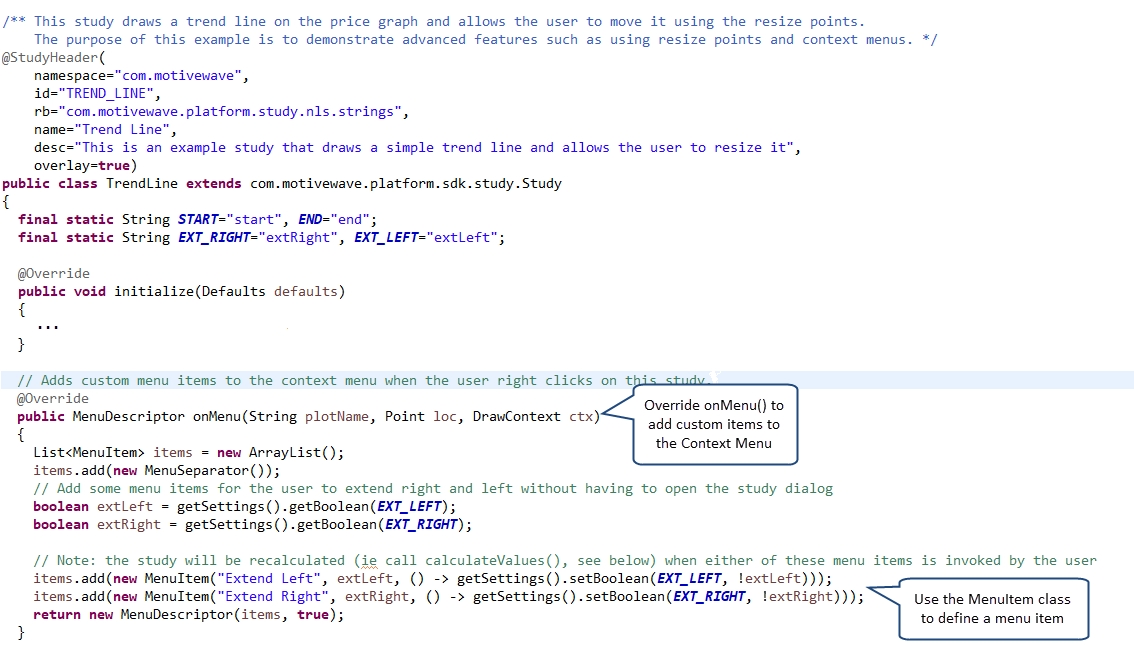Image resolution: width=1134 pixels, height=646 pixels.
Task: Select the name="Trend Line" attribute
Action: coord(105,130)
